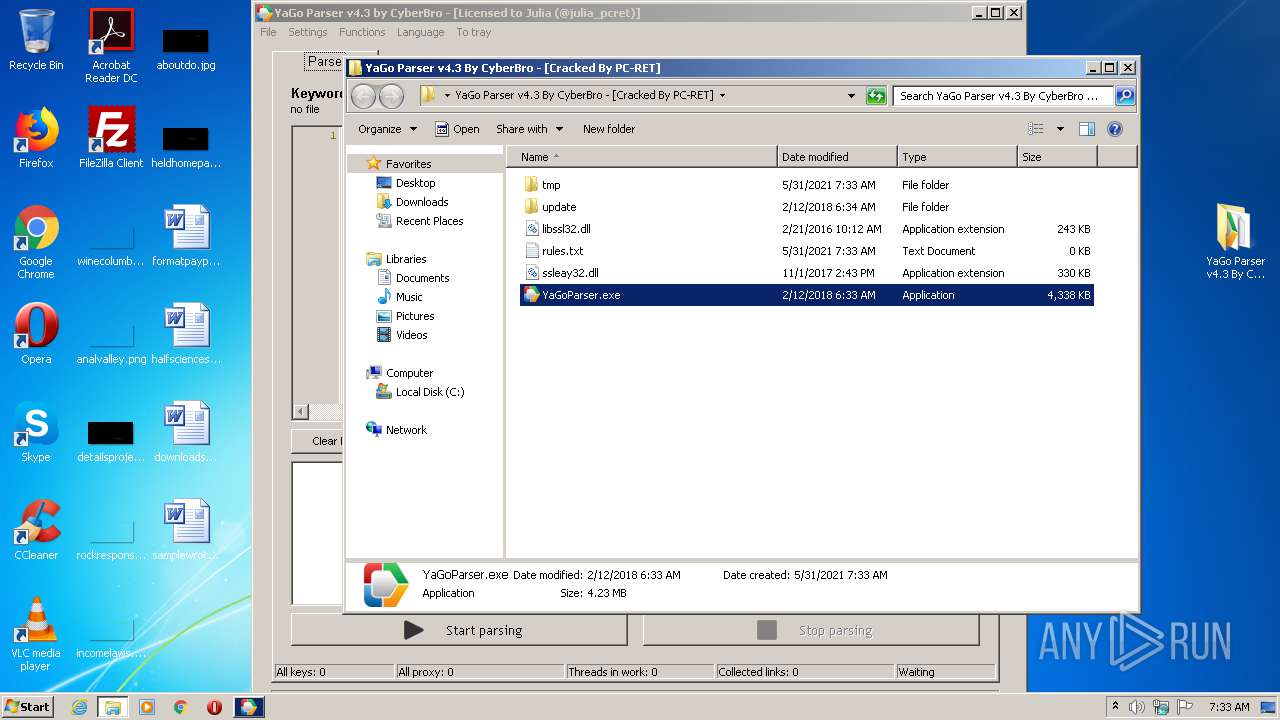Select the YaGoParser.exe application icon

[532, 295]
